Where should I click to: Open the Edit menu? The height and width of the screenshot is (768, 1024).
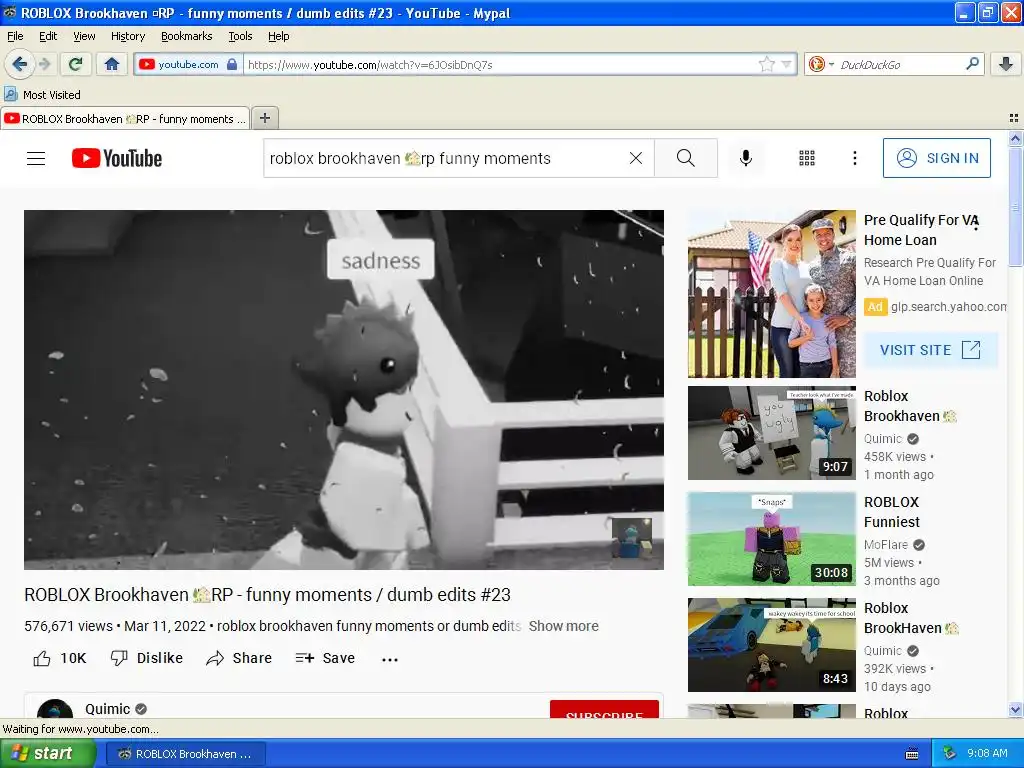click(48, 37)
